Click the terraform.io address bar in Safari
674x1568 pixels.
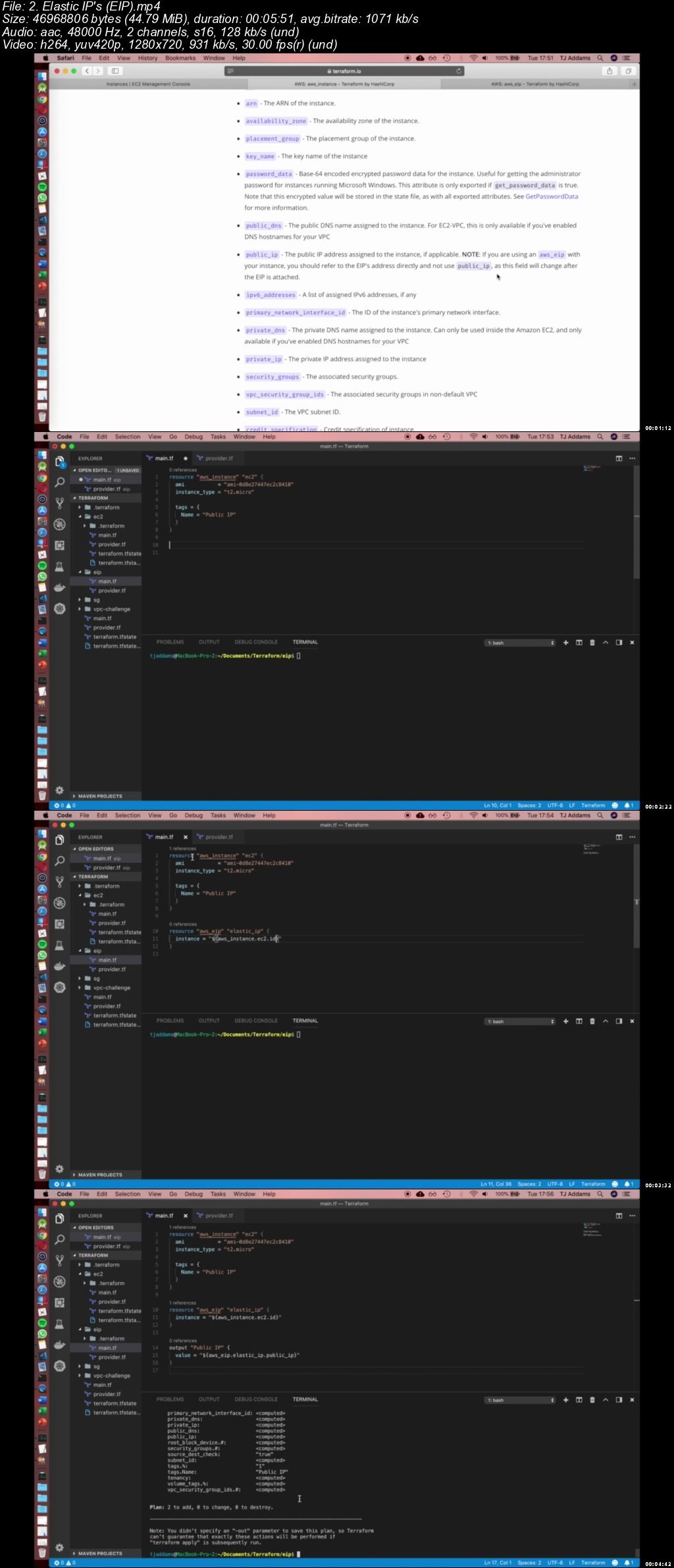point(344,71)
